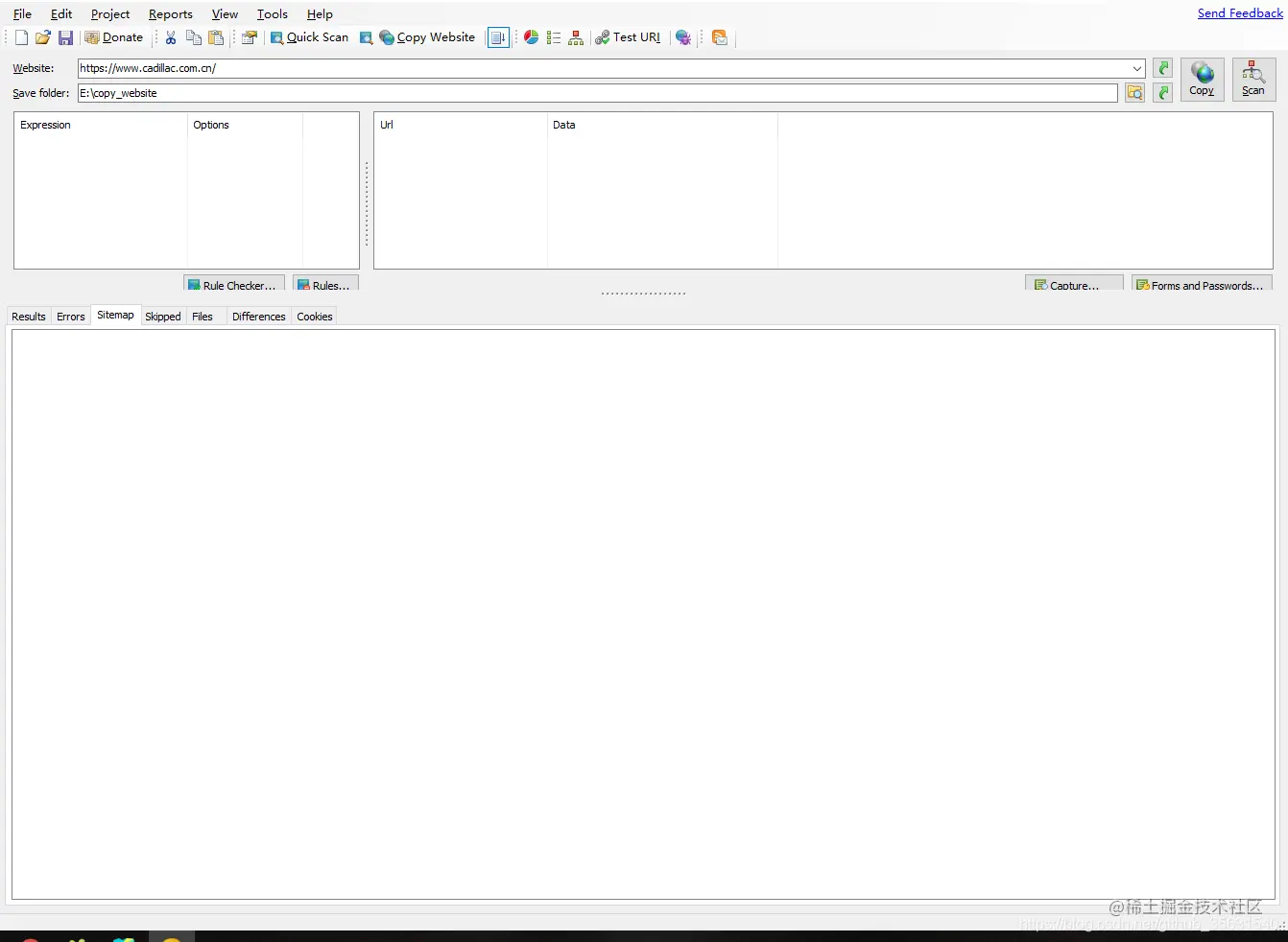Switch to the Errors tab

(71, 317)
